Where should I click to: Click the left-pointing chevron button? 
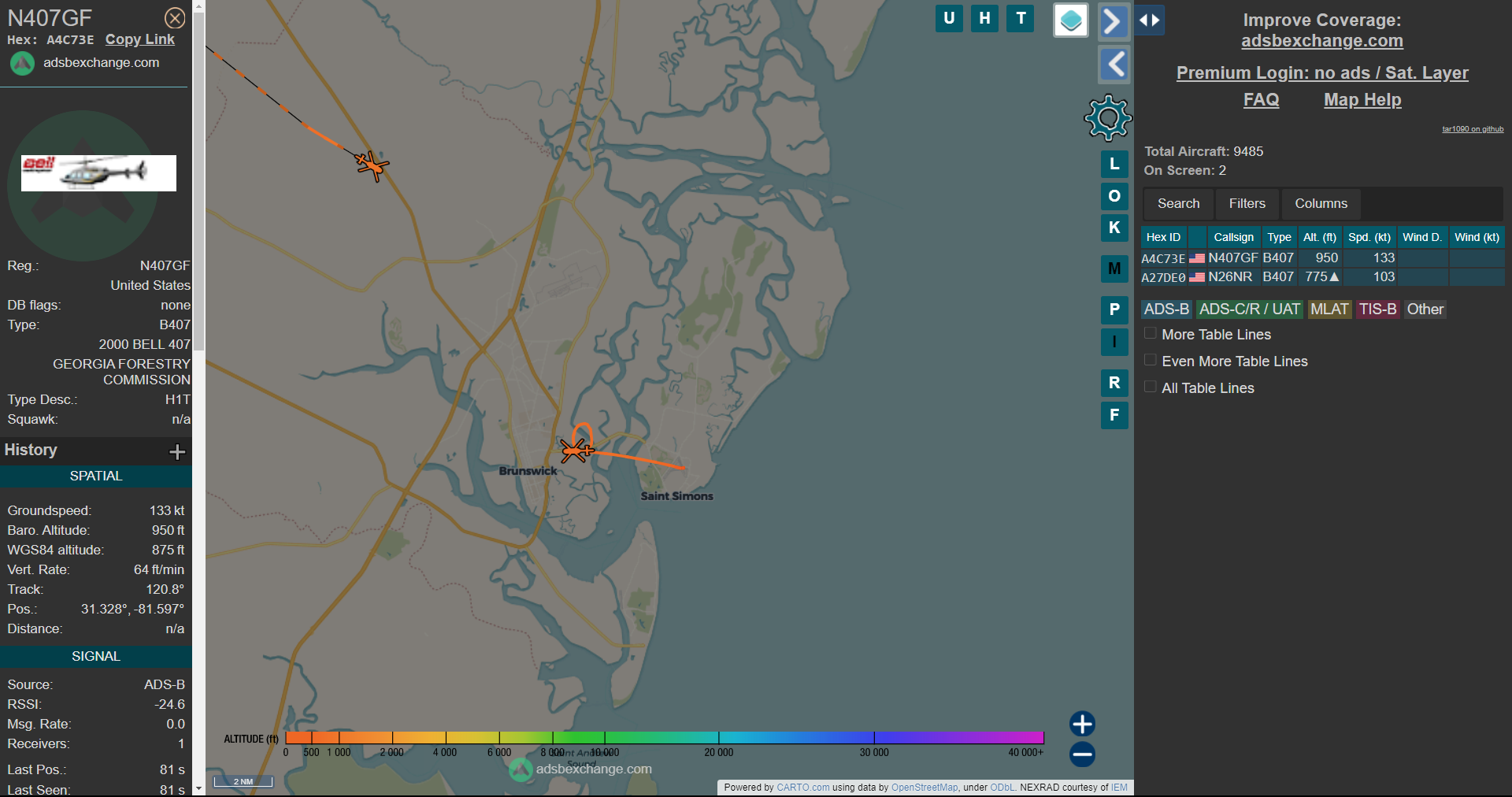coord(1114,65)
